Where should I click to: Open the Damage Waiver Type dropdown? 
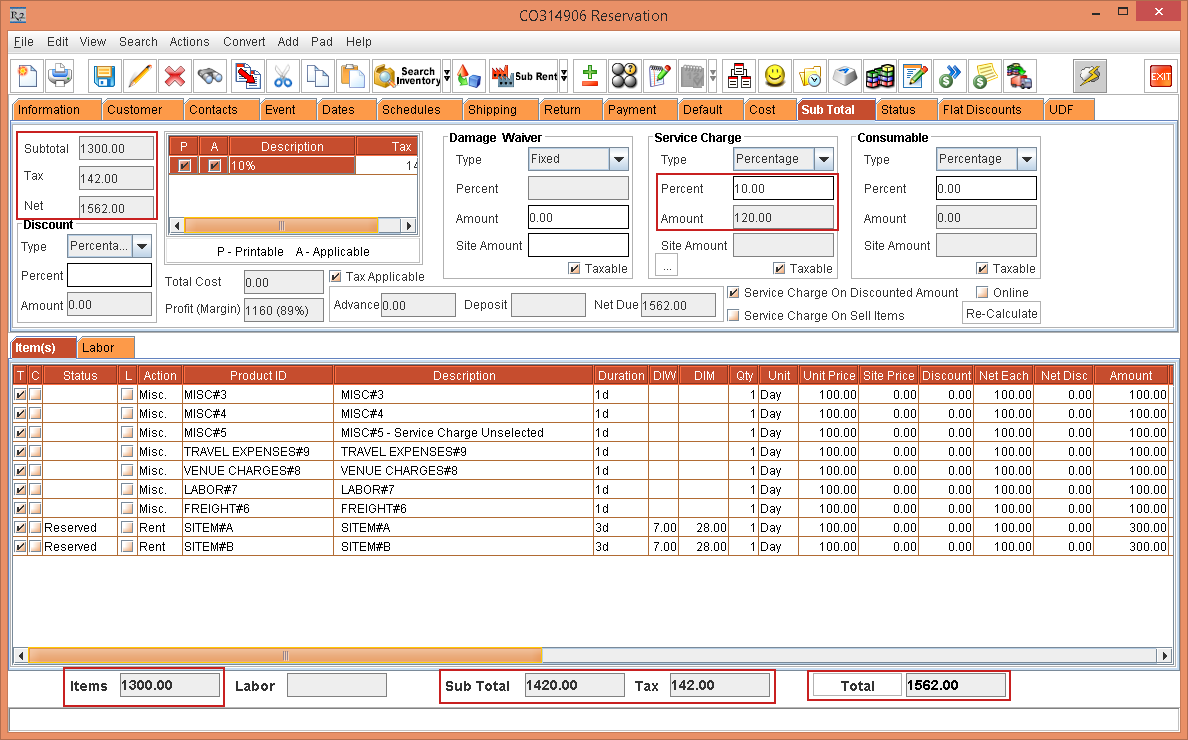[x=618, y=160]
